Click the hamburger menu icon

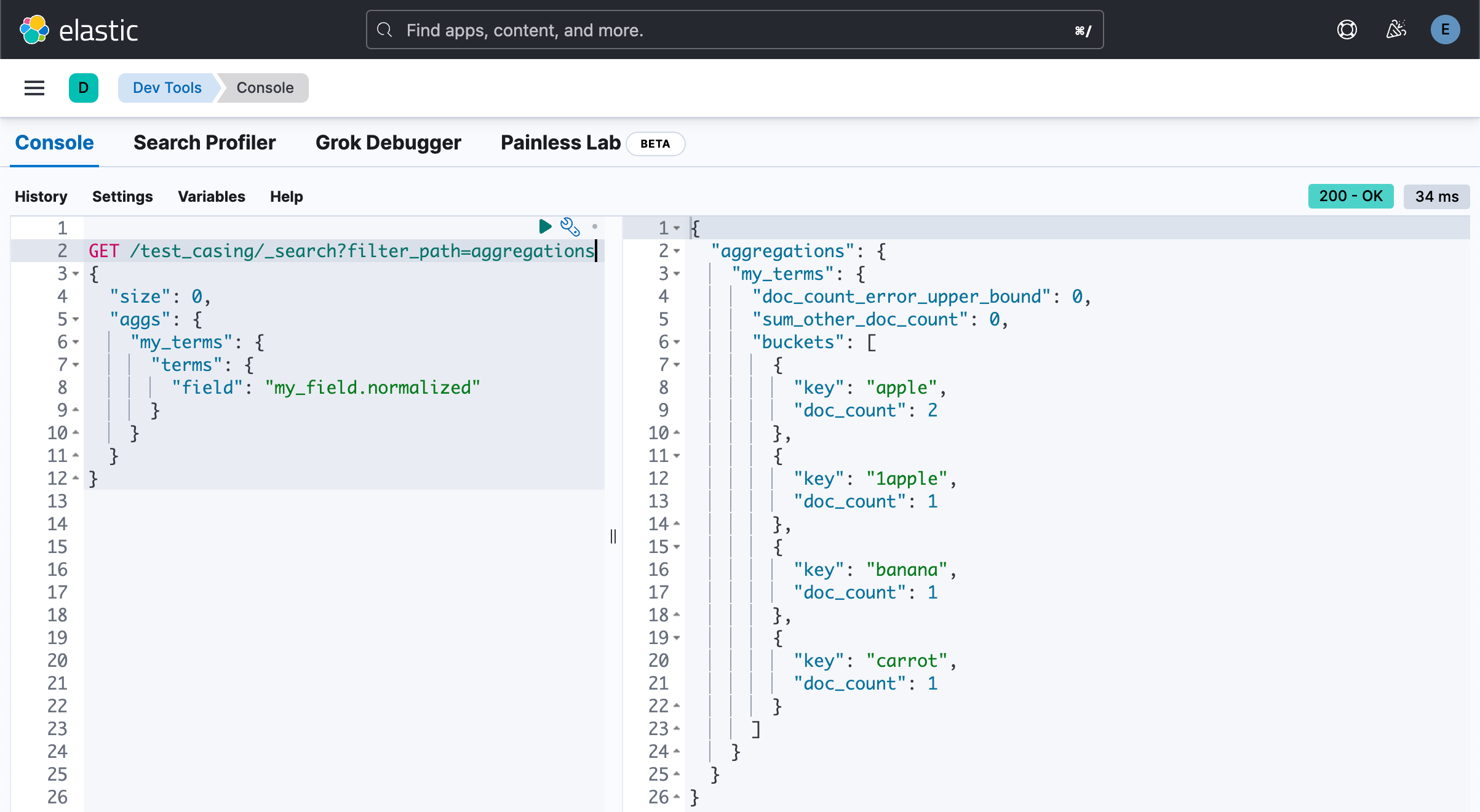point(34,88)
